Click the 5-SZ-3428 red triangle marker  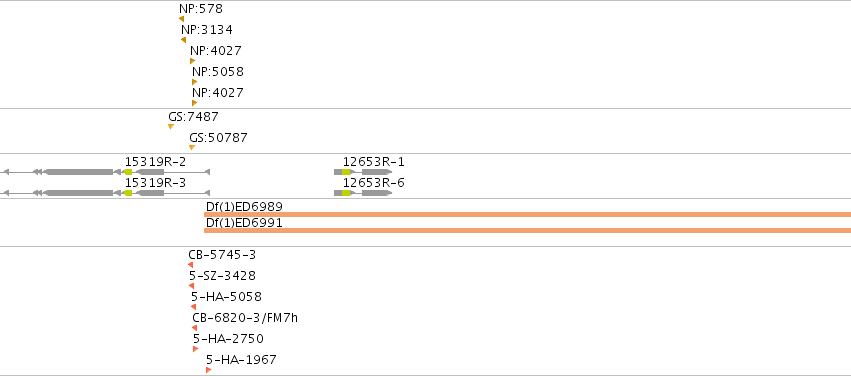pos(192,286)
